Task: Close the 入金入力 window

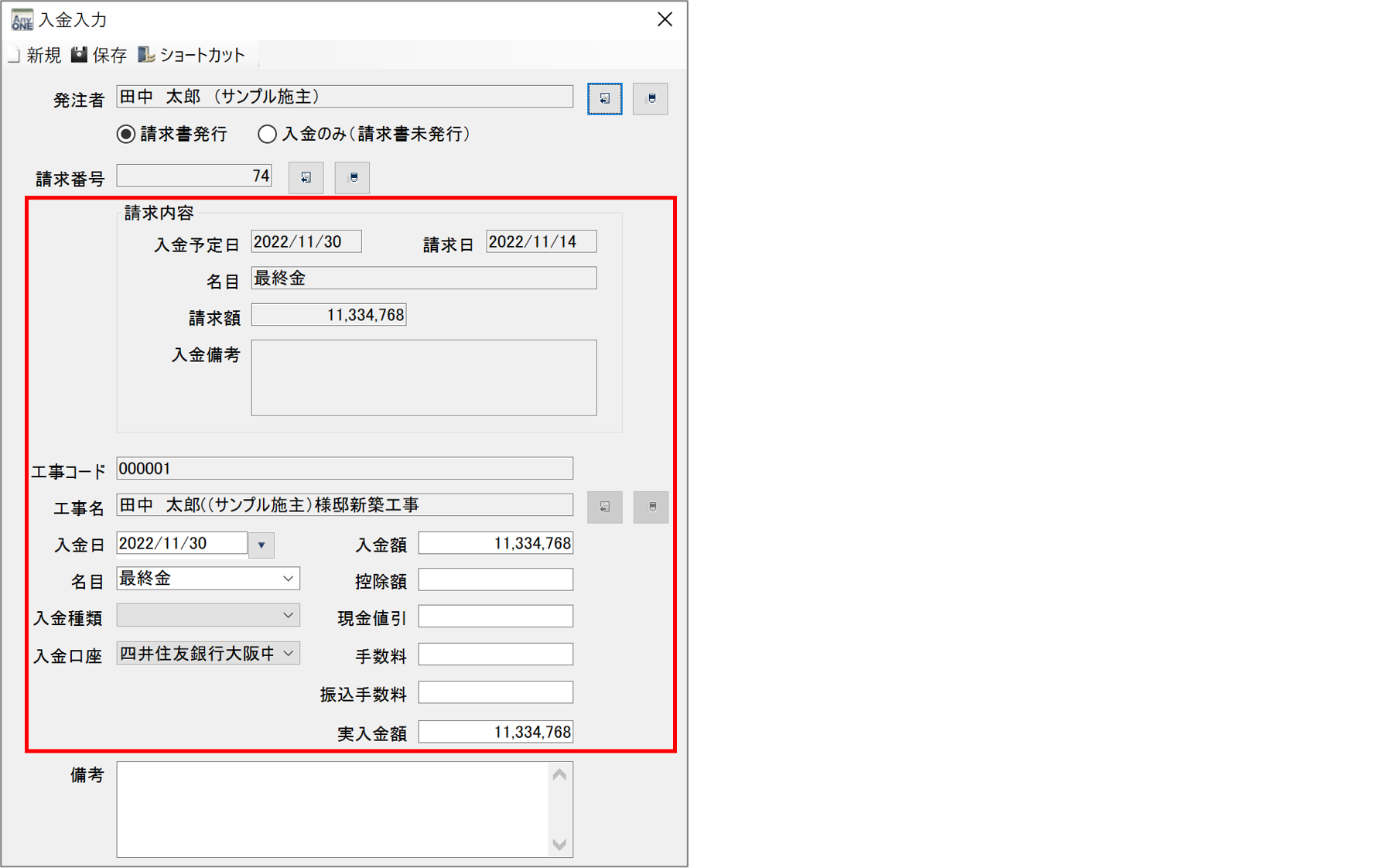Action: point(665,19)
